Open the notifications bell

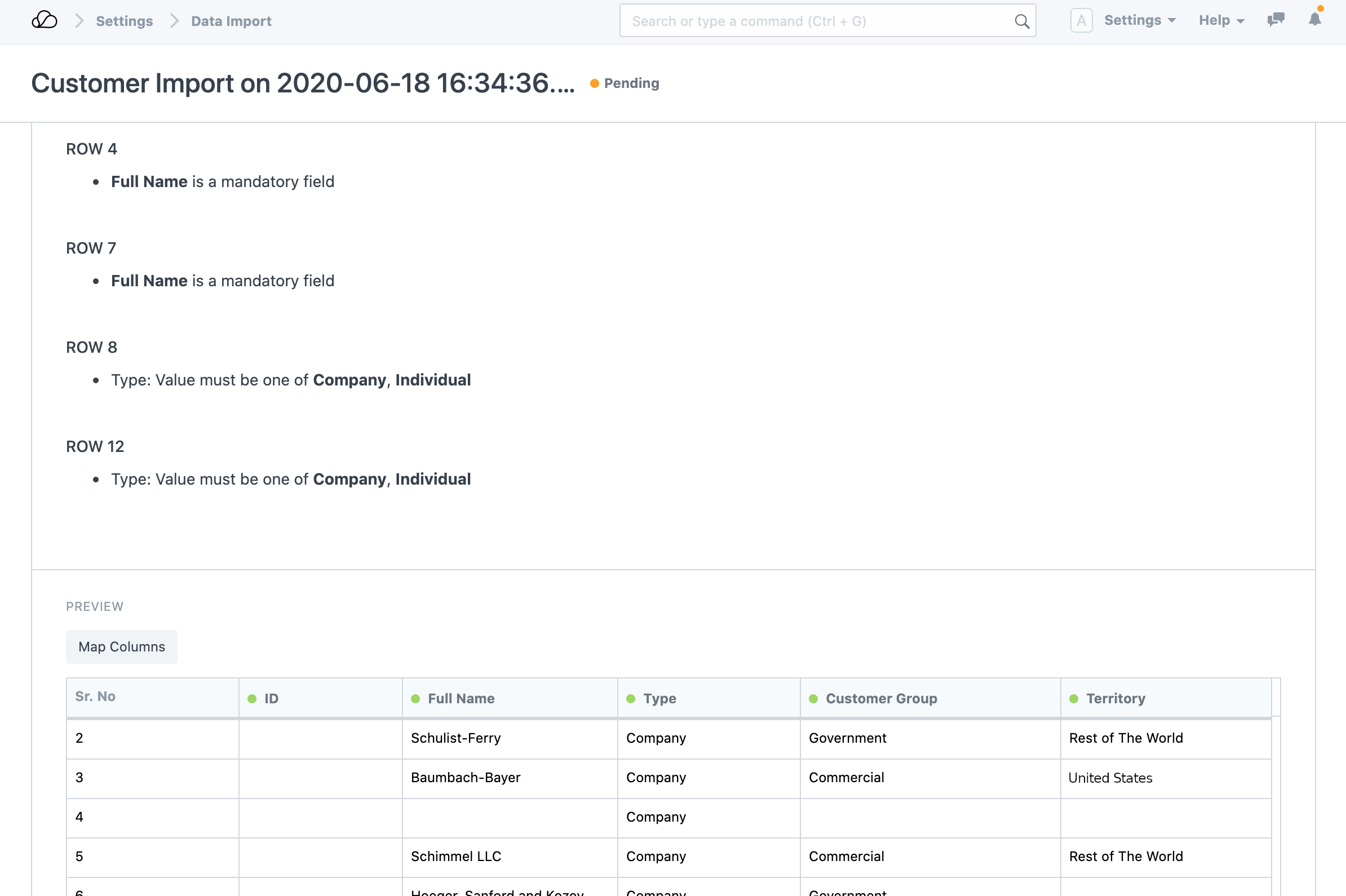(x=1314, y=20)
